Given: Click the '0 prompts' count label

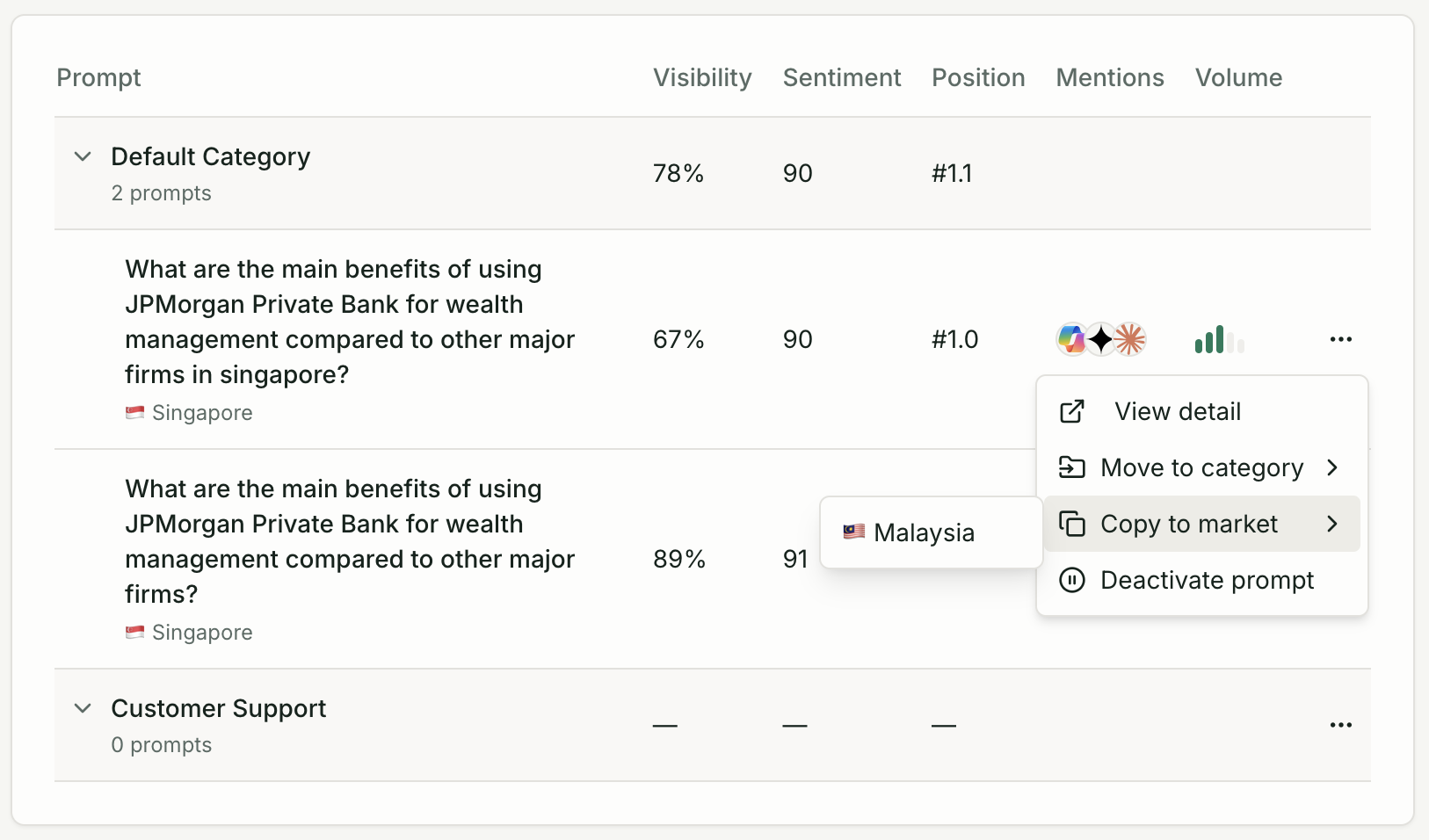Looking at the screenshot, I should (x=161, y=745).
